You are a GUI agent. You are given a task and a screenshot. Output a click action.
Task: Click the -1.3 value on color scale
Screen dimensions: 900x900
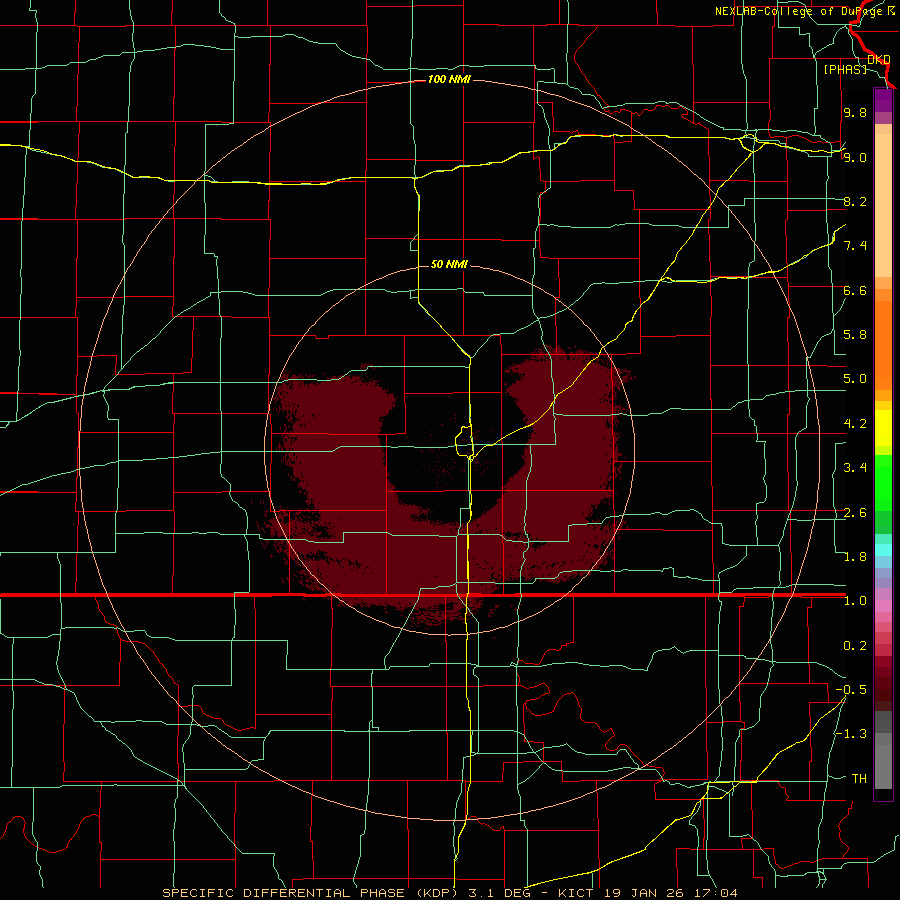point(851,734)
